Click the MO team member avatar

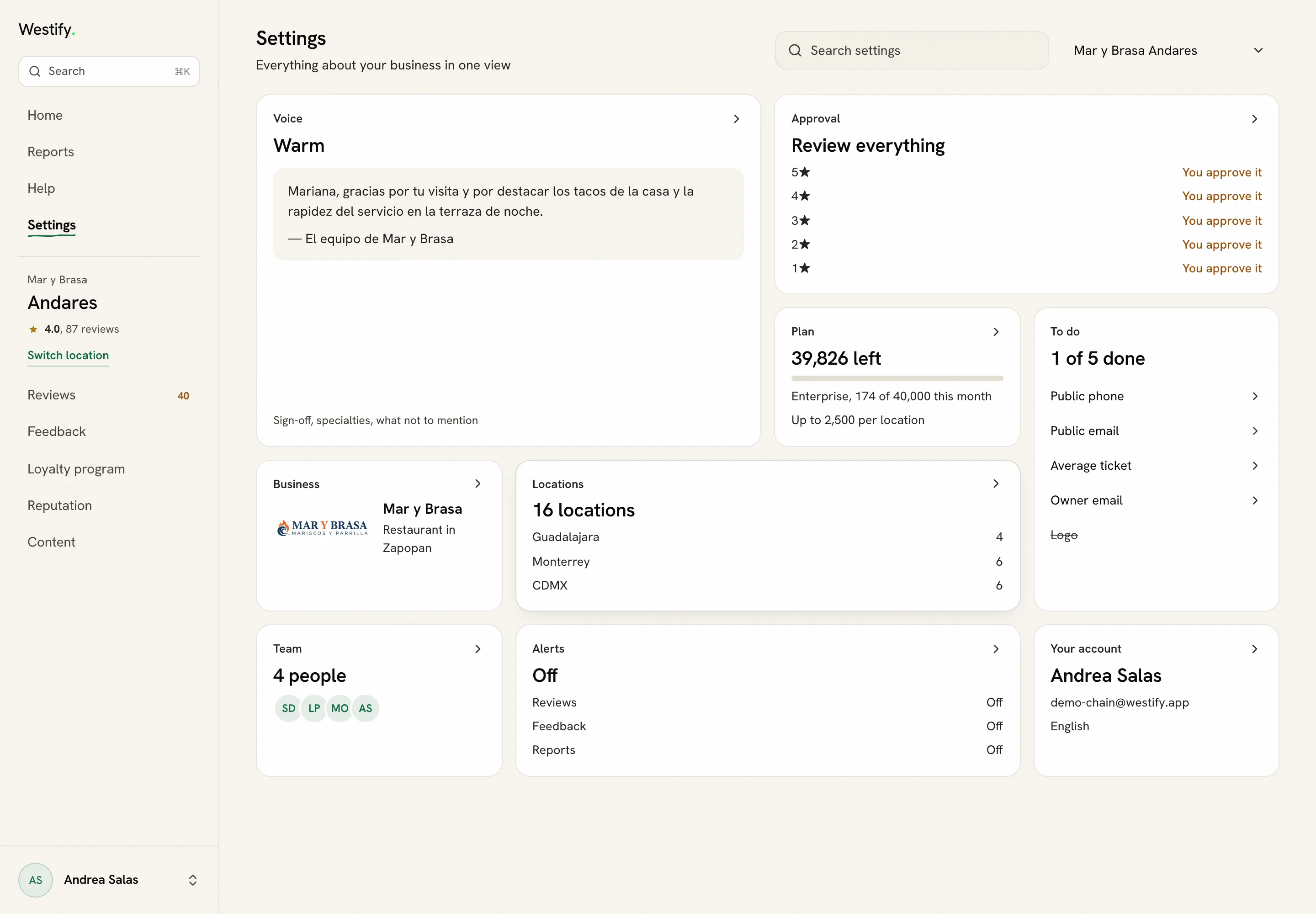click(340, 708)
